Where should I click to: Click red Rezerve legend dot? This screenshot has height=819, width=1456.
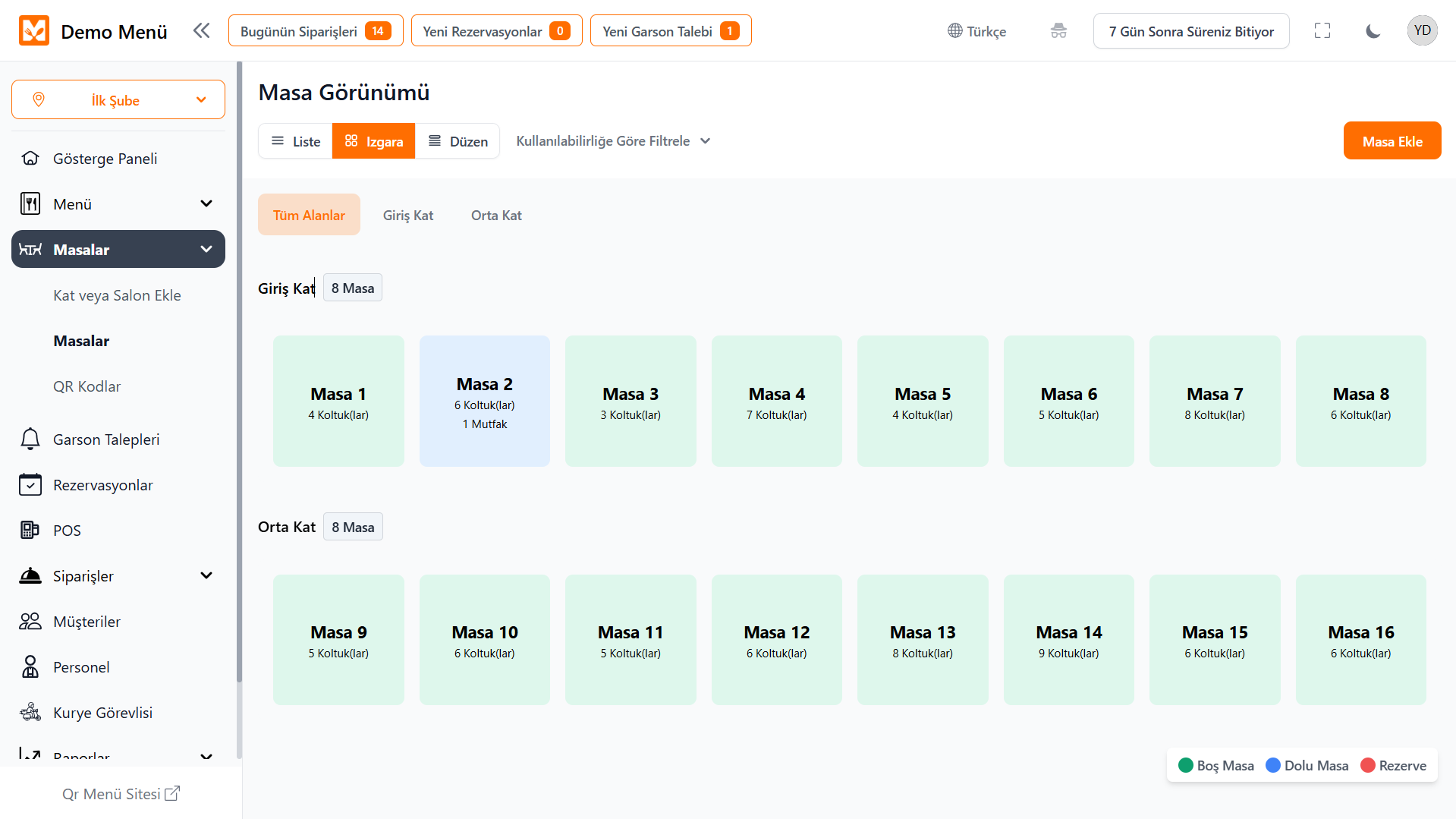pyautogui.click(x=1368, y=765)
